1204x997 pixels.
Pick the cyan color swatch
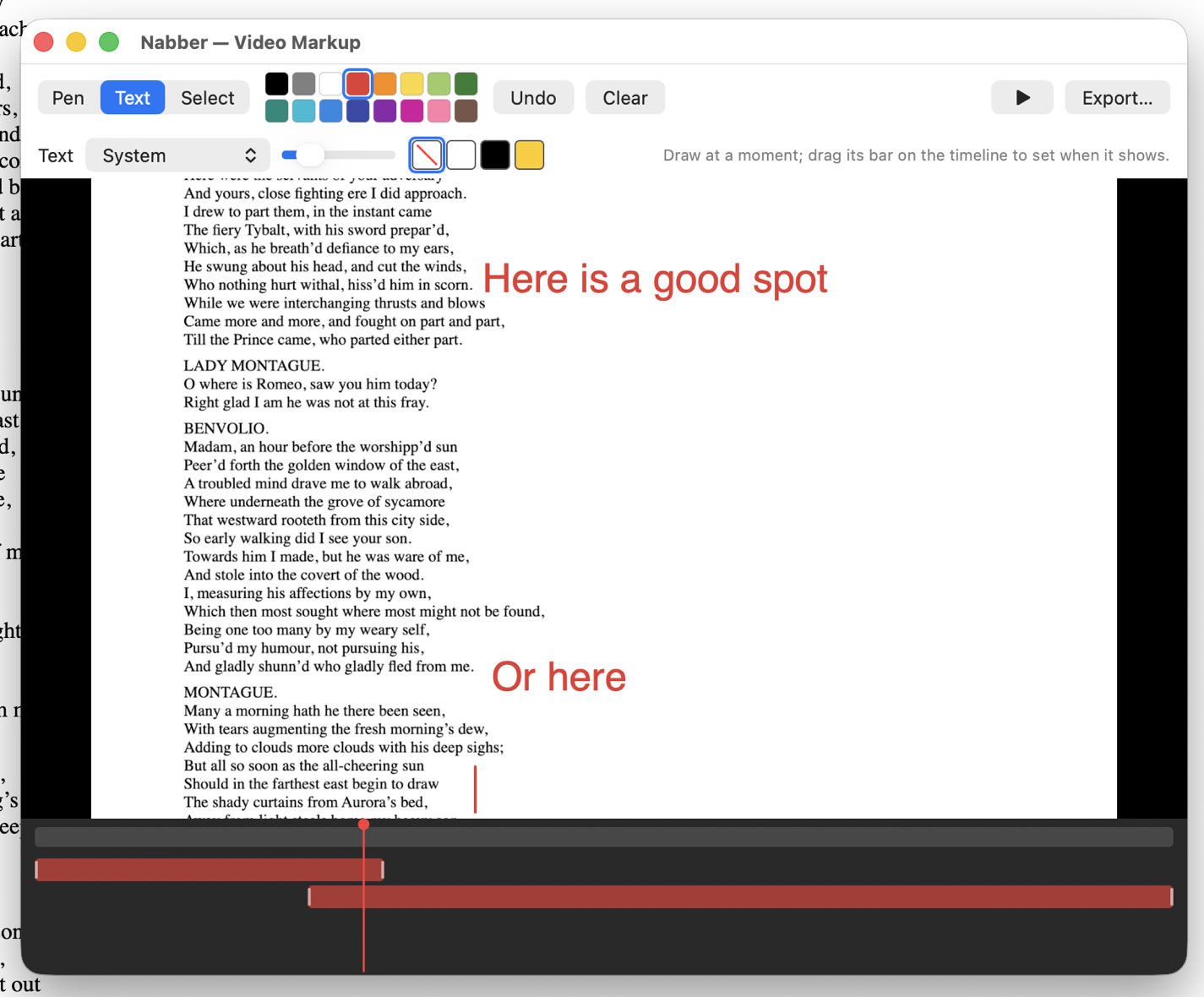(x=303, y=111)
